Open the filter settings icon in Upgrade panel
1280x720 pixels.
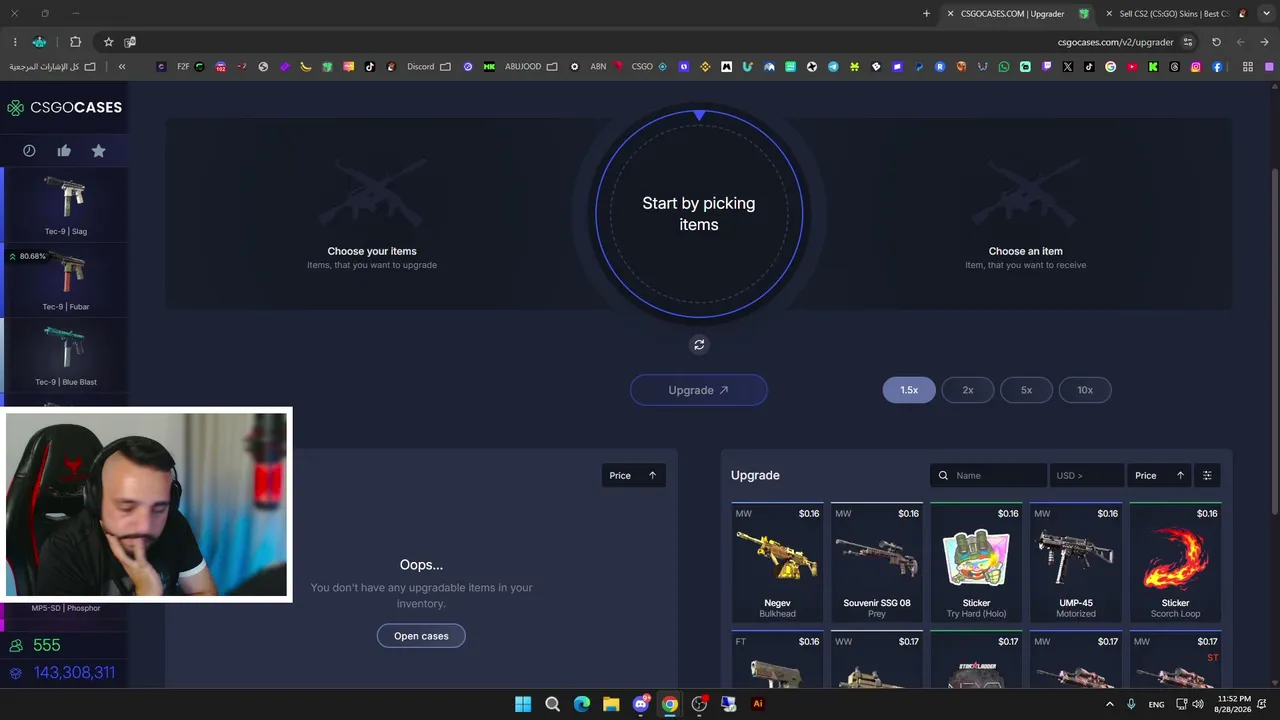click(x=1207, y=476)
